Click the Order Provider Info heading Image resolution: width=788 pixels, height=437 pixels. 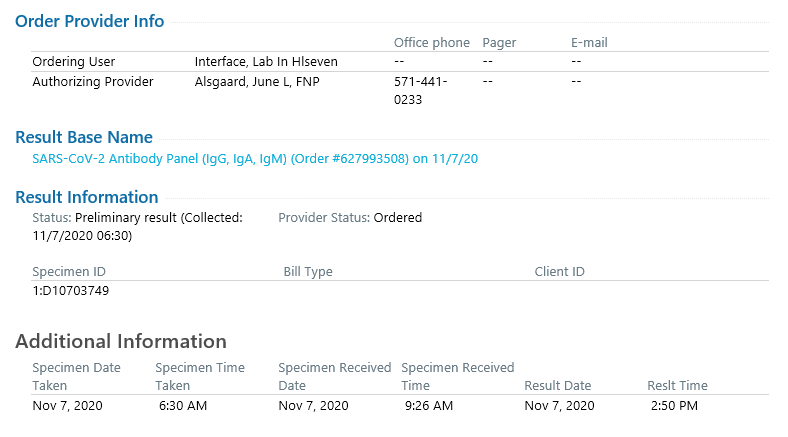(89, 21)
